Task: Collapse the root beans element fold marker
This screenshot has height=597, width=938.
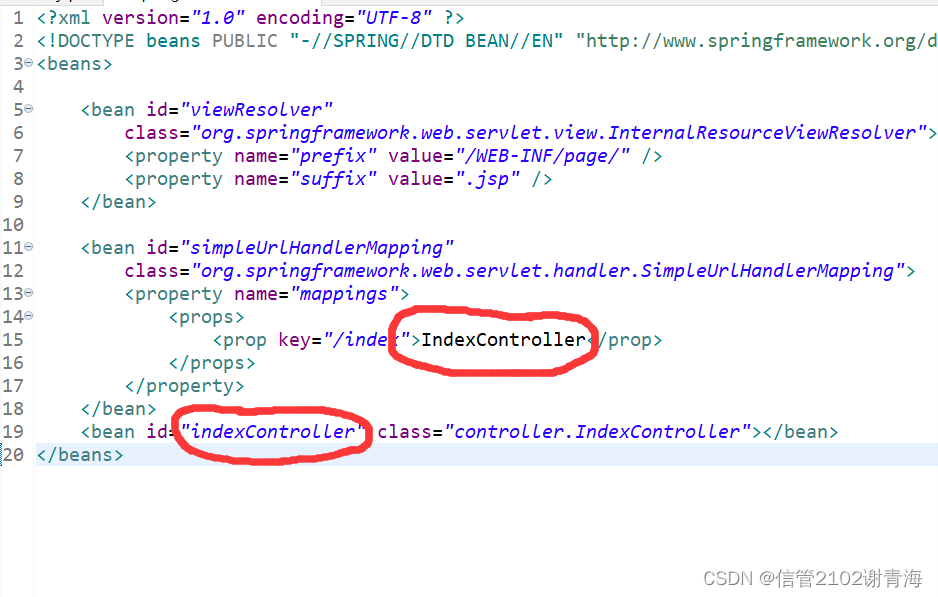Action: (28, 63)
